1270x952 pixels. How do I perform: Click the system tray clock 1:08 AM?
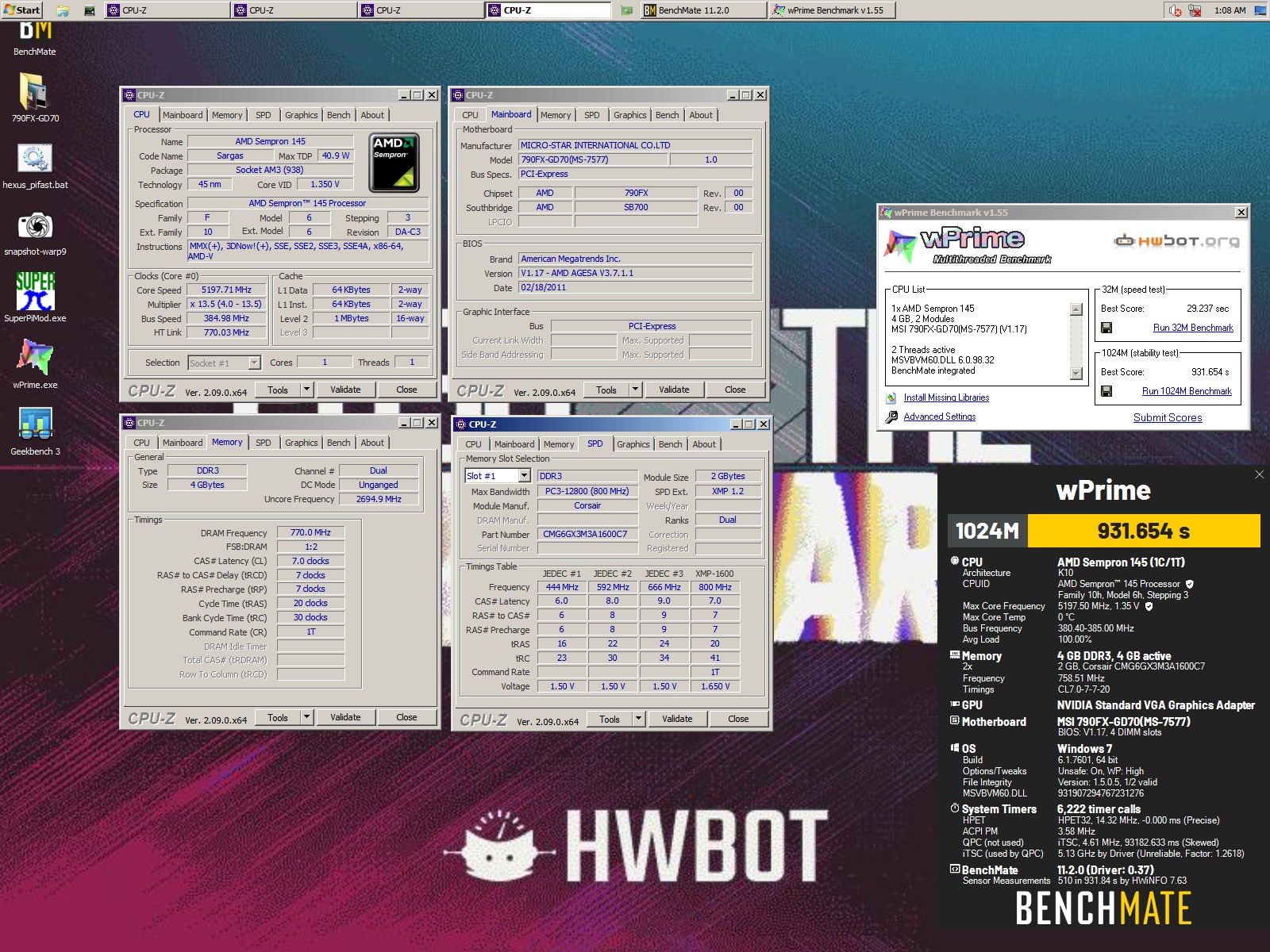pos(1230,10)
